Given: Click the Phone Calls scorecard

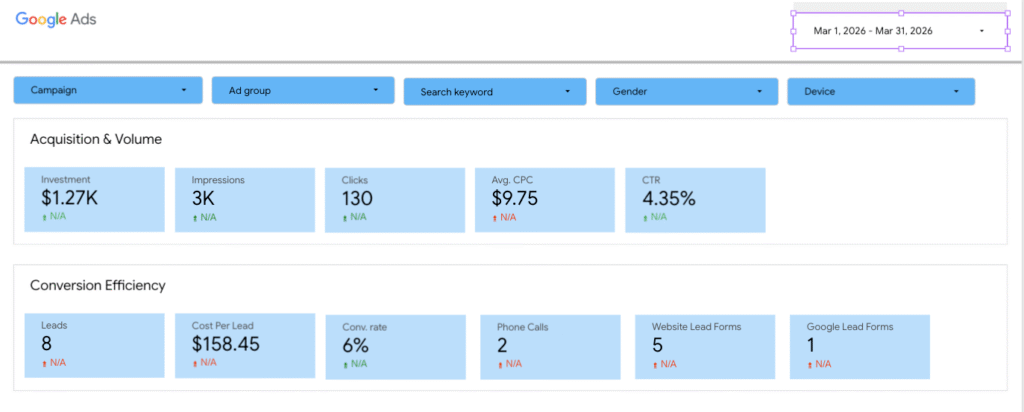Looking at the screenshot, I should tap(550, 347).
